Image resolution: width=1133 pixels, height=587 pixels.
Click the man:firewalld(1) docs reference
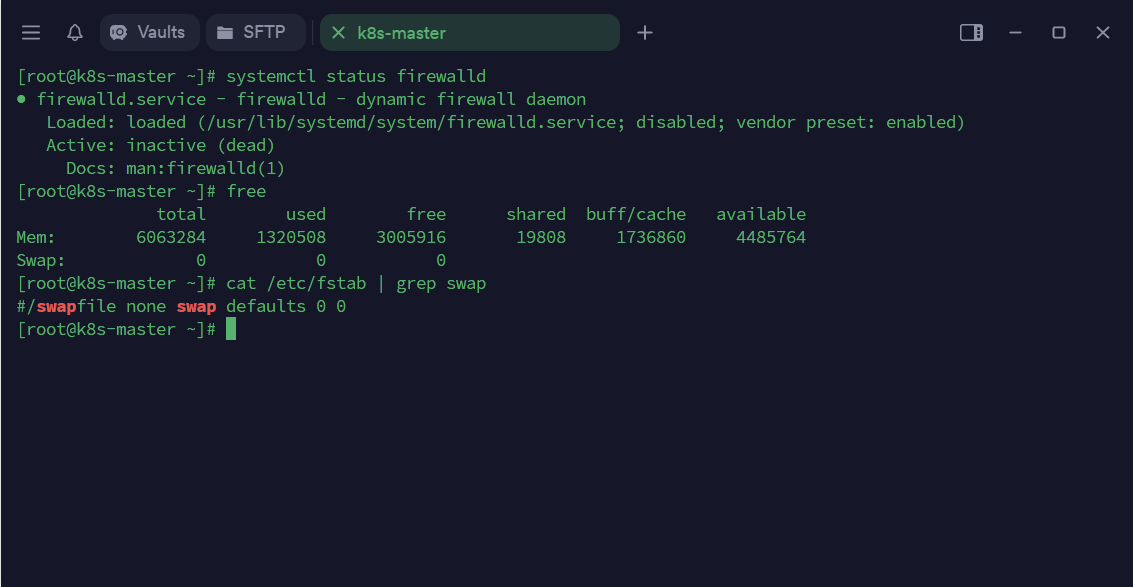click(206, 168)
